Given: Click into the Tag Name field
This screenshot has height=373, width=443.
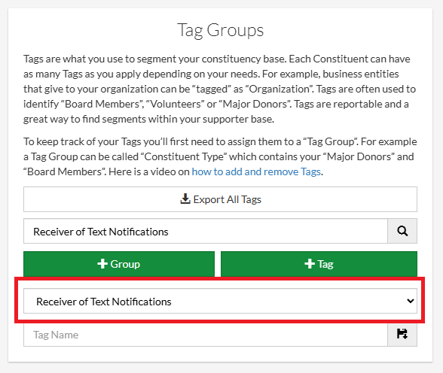Looking at the screenshot, I should click(205, 334).
